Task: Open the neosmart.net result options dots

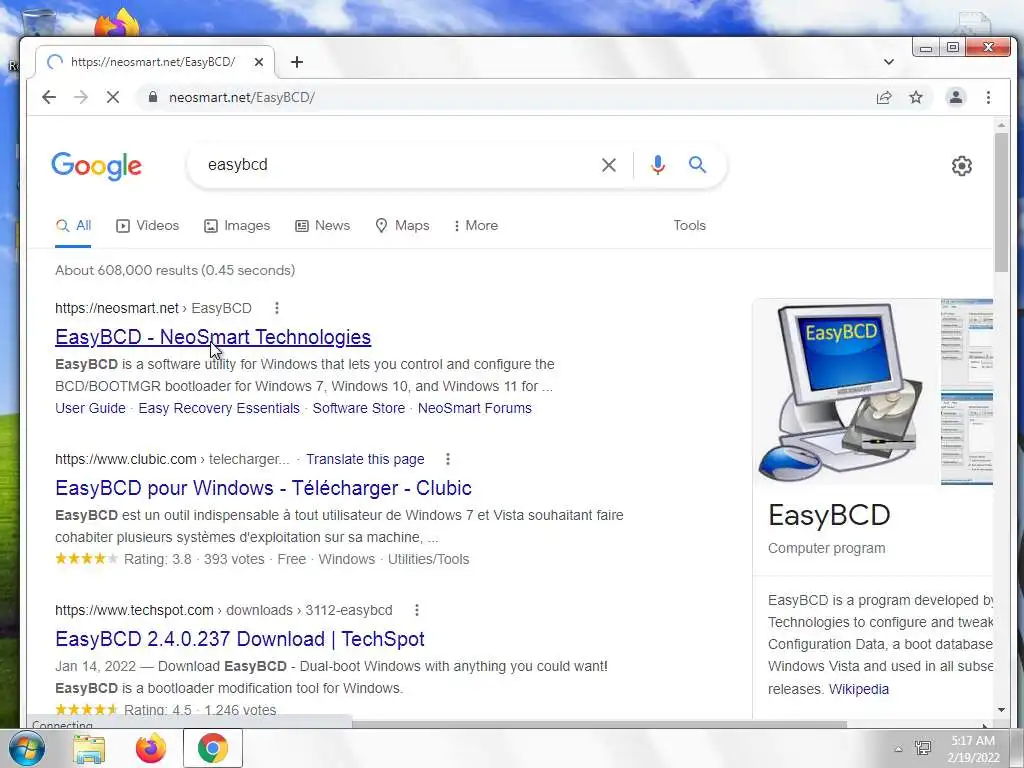Action: (277, 308)
